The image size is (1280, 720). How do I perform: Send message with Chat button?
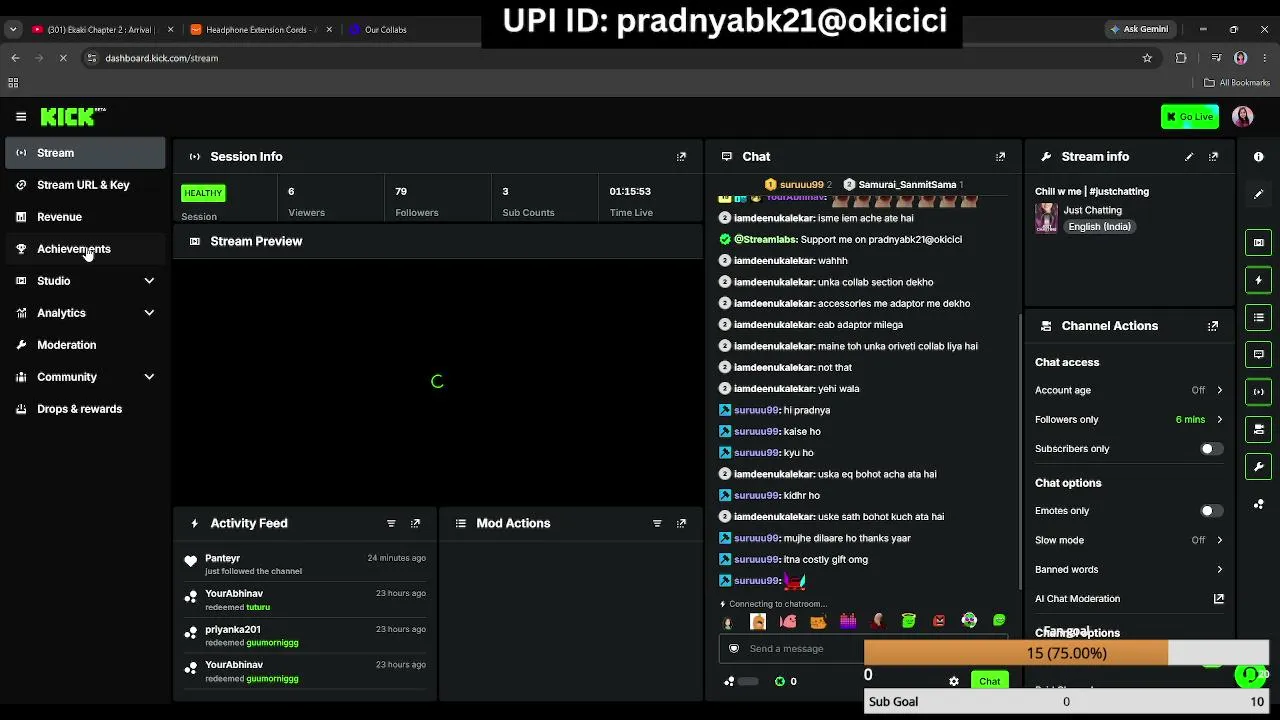tap(989, 681)
